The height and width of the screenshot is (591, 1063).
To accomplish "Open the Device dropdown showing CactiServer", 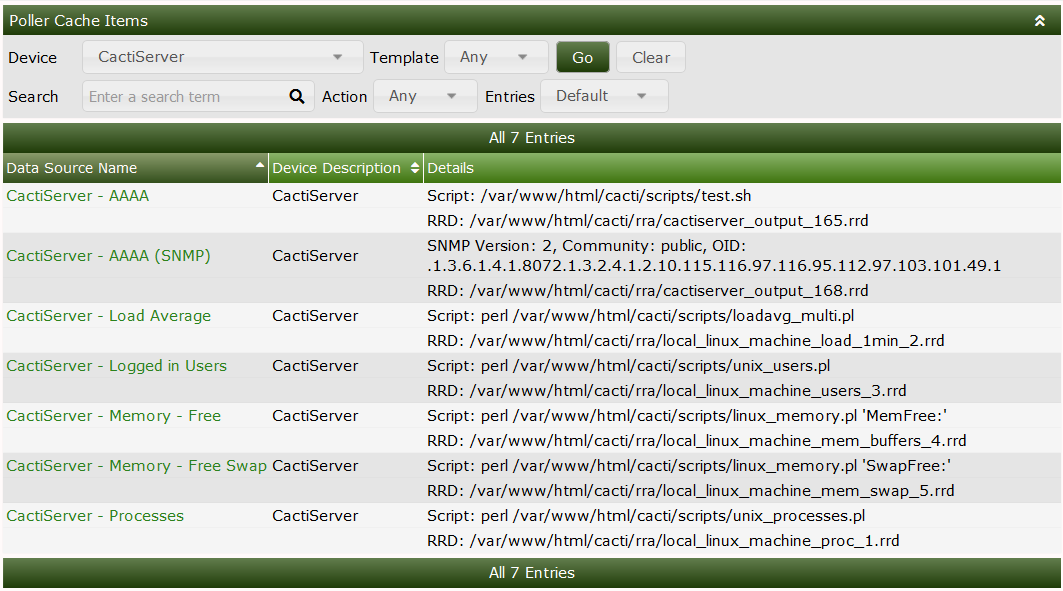I will click(222, 57).
